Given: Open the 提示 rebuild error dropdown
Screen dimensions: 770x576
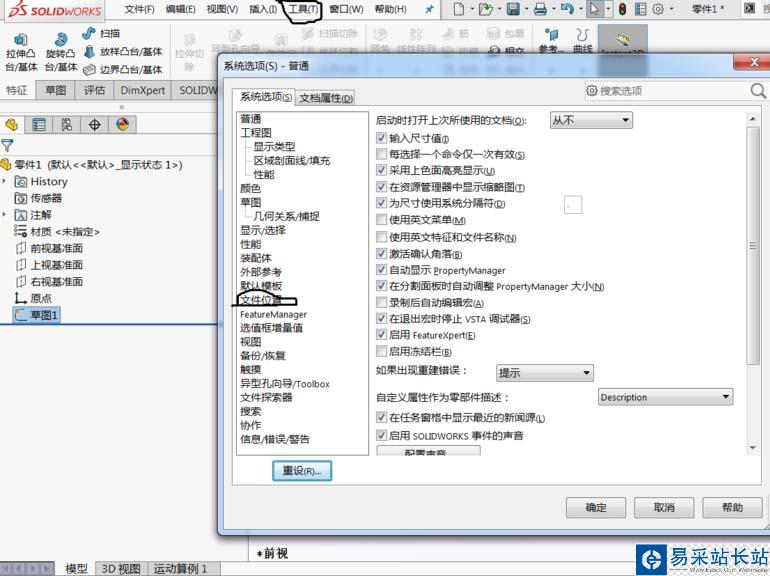Looking at the screenshot, I should tap(545, 373).
